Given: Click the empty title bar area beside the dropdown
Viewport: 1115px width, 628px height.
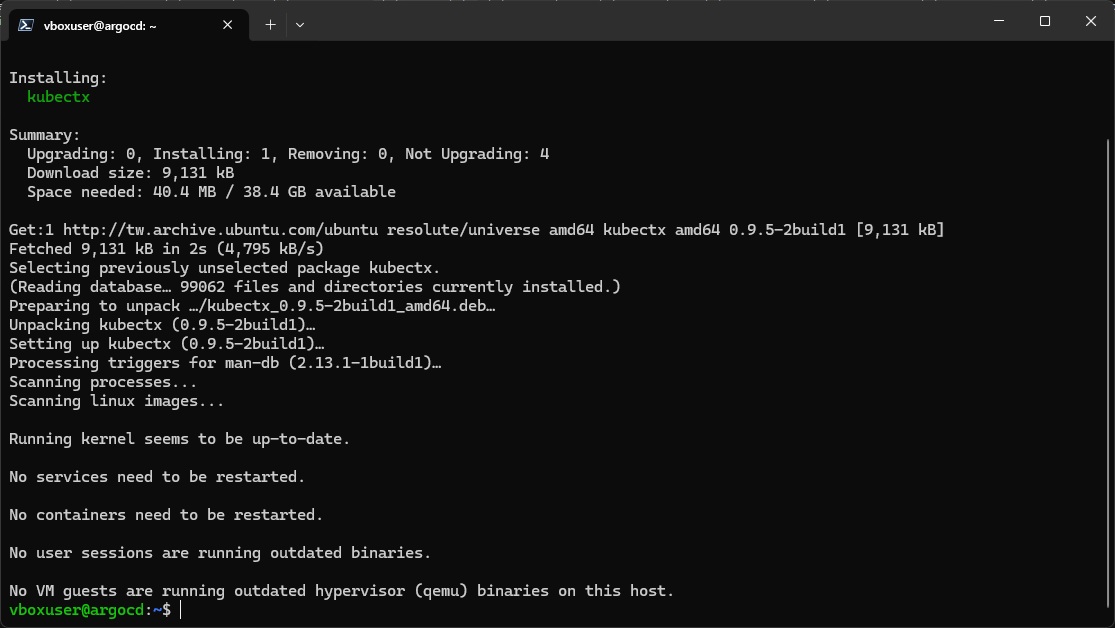Looking at the screenshot, I should 640,21.
